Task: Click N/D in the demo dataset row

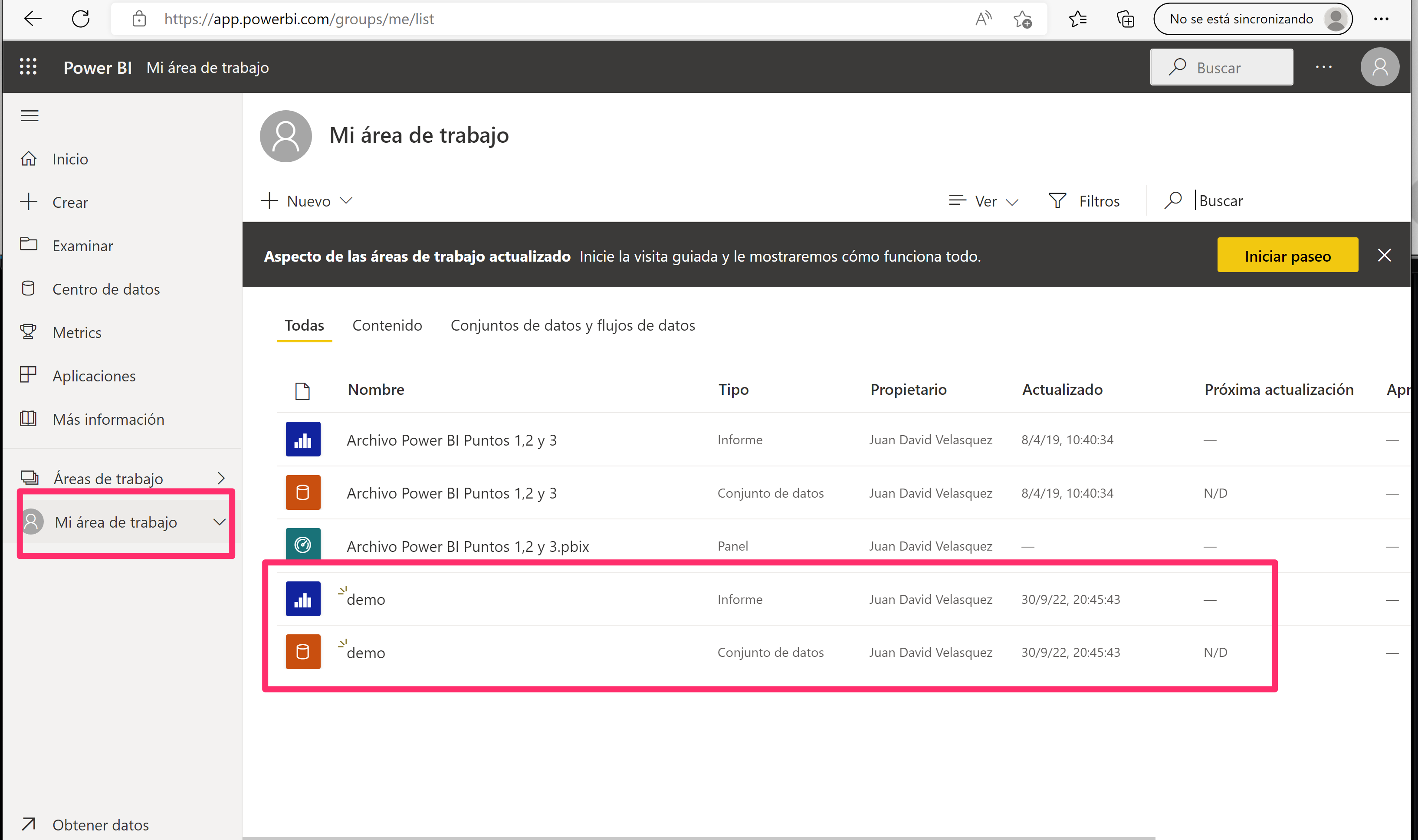Action: [x=1215, y=653]
